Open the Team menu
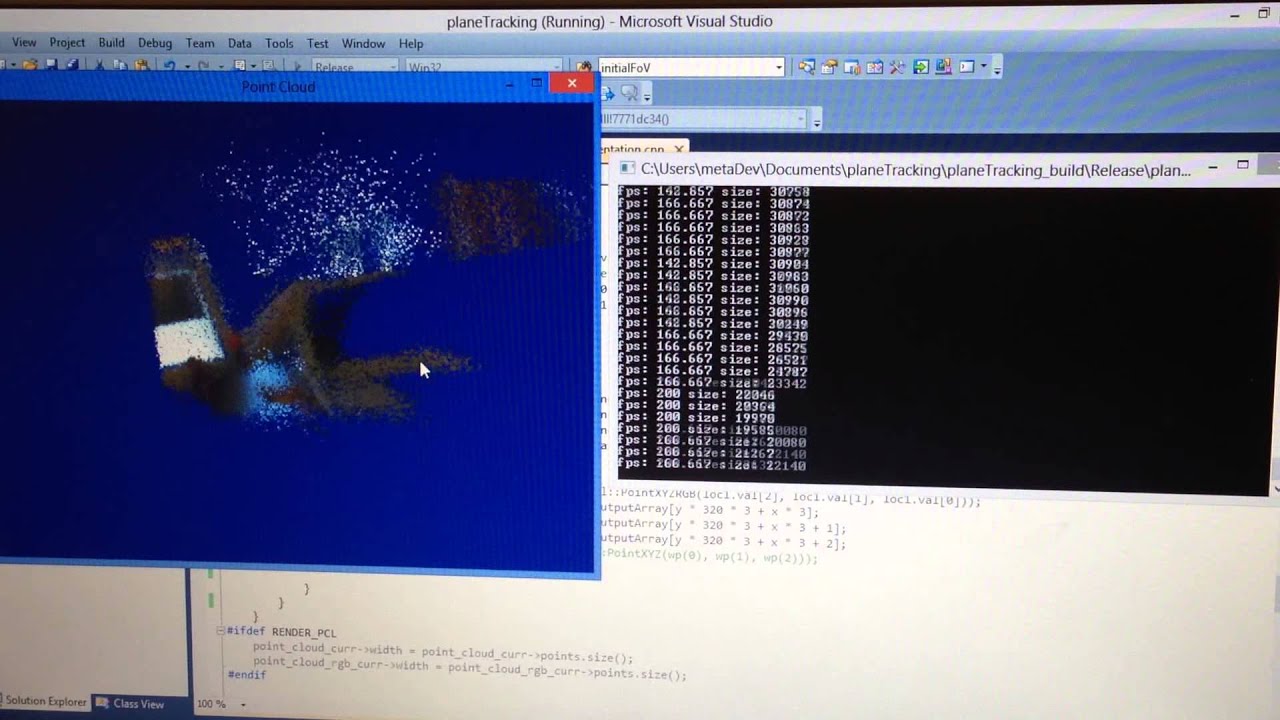 [200, 43]
